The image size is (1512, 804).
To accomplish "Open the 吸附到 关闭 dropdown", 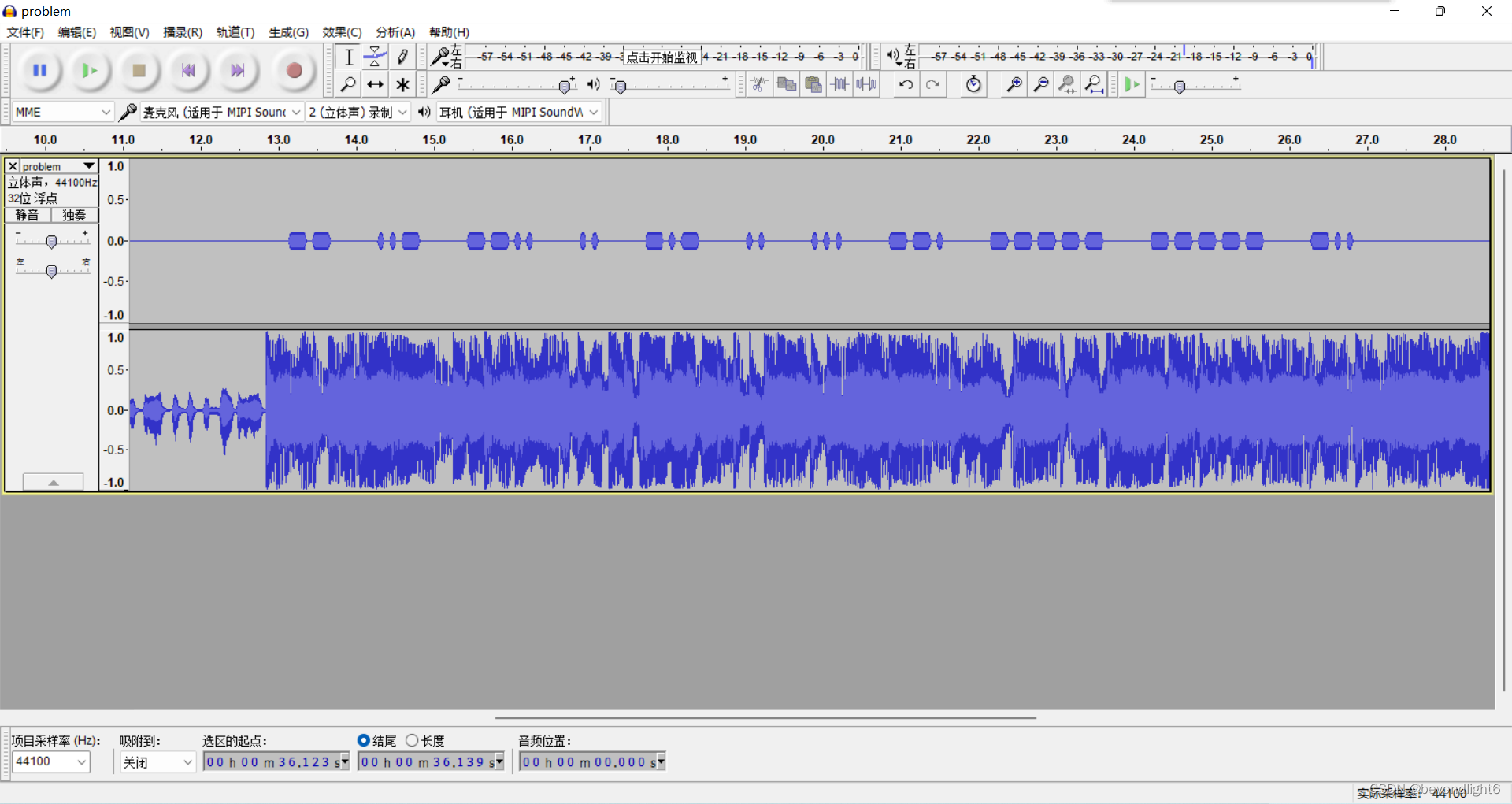I will coord(157,761).
